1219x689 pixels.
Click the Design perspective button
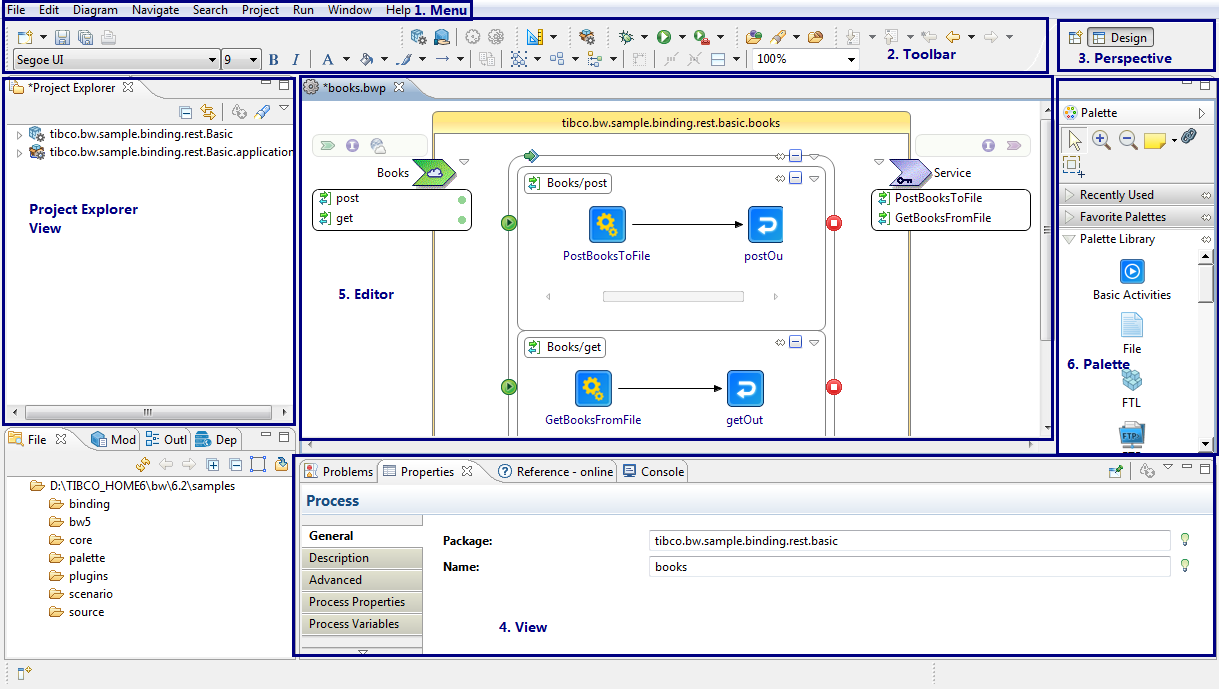pos(1120,38)
